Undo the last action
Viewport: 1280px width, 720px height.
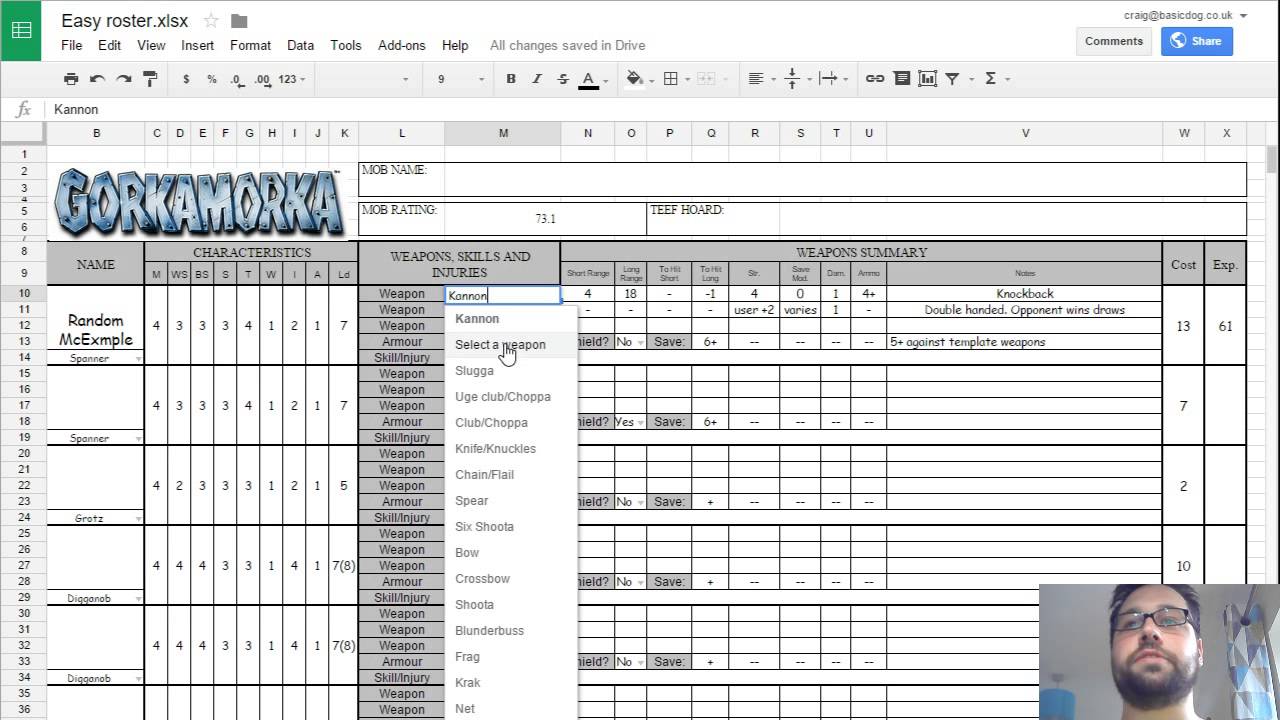point(97,79)
